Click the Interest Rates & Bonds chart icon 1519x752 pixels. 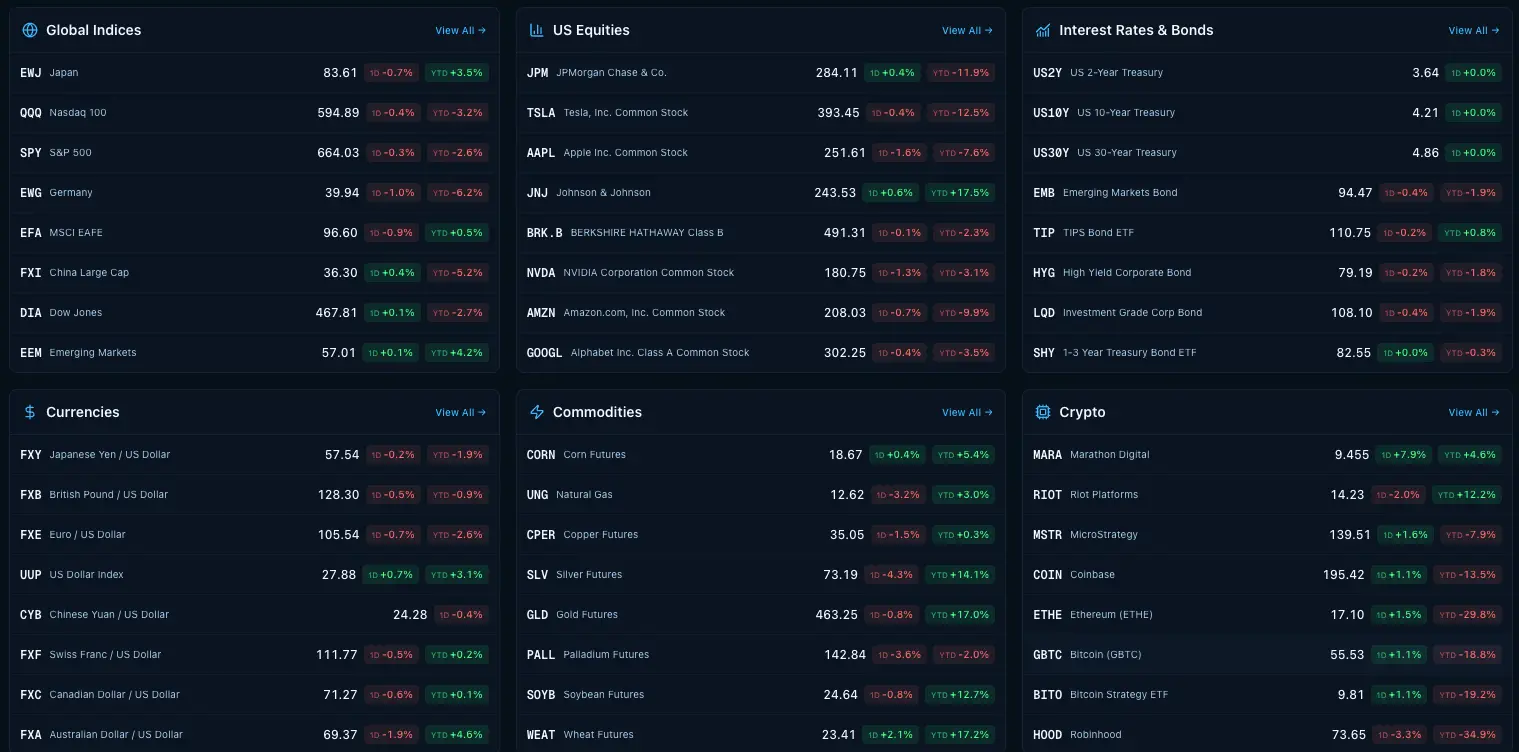1043,30
